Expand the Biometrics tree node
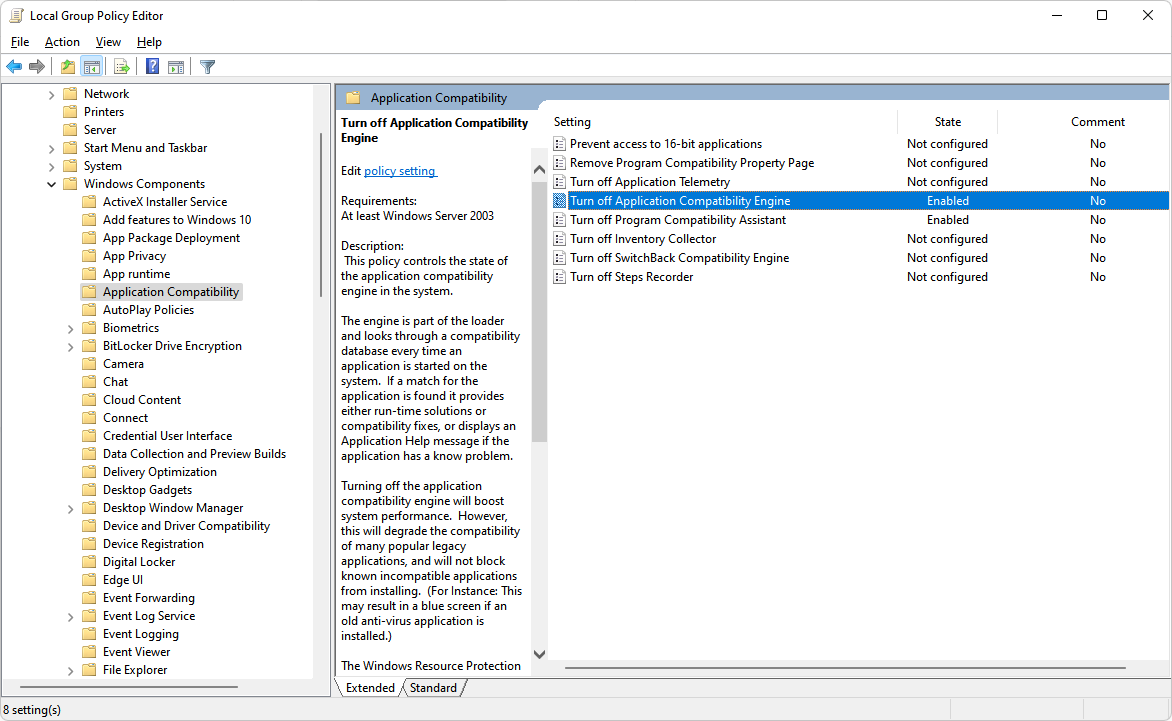1172x721 pixels. click(x=70, y=329)
